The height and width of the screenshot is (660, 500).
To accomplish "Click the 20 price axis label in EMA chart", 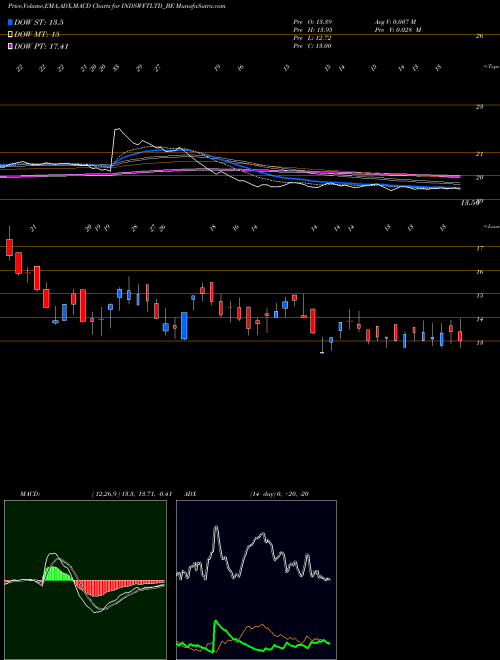I will point(479,178).
